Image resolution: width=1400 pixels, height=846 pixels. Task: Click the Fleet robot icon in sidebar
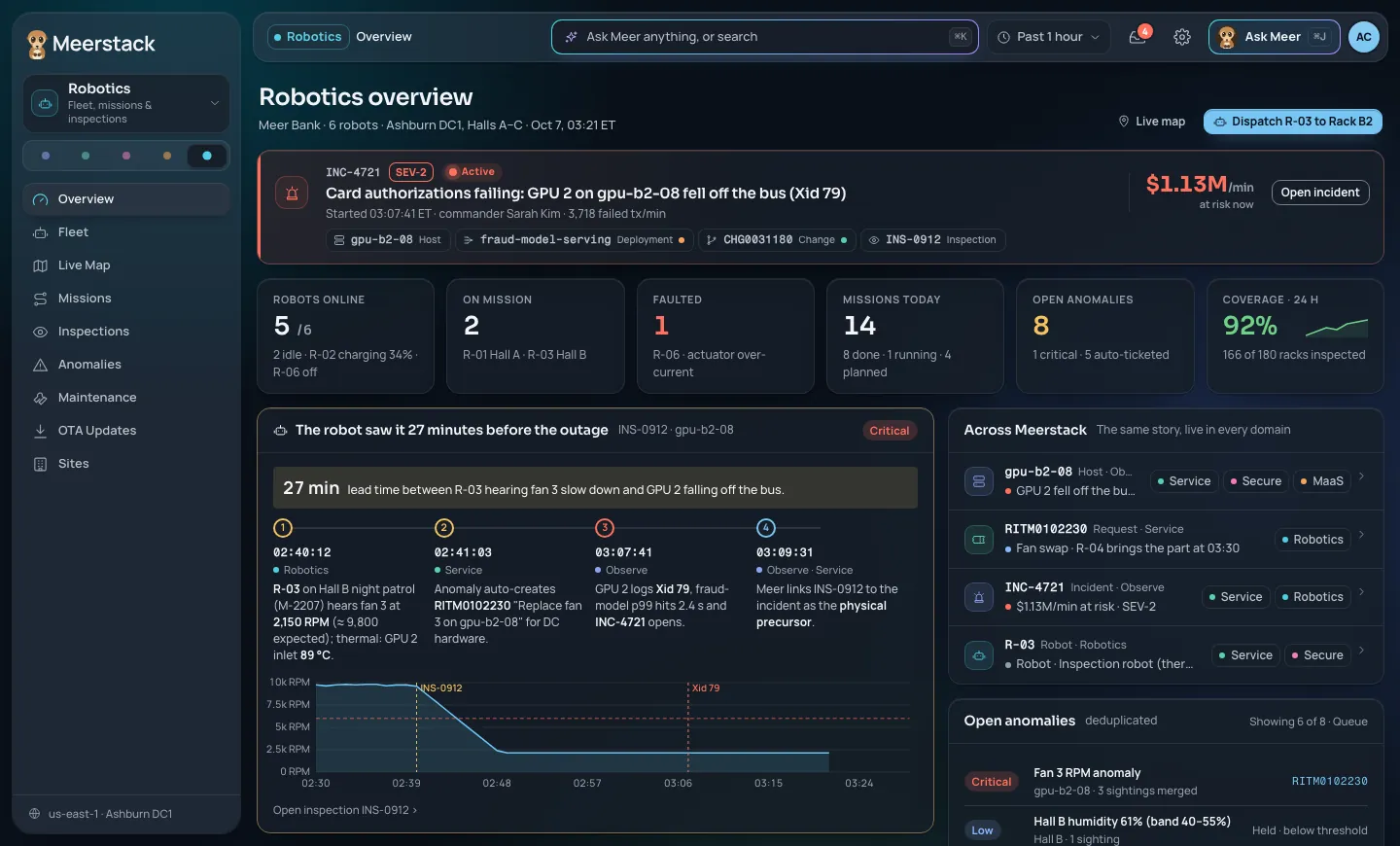click(41, 232)
